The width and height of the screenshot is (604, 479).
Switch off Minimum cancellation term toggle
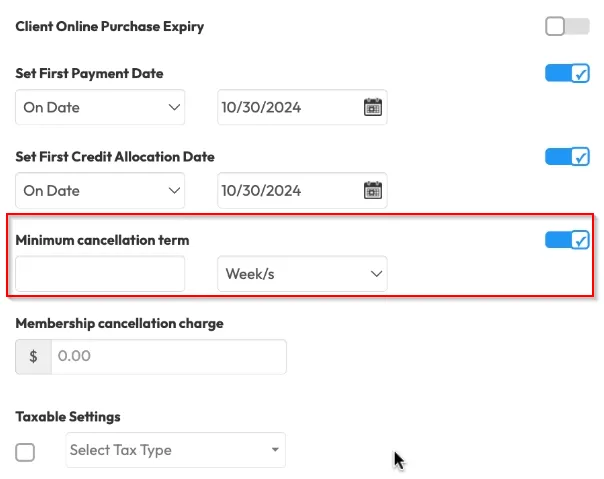pos(567,240)
